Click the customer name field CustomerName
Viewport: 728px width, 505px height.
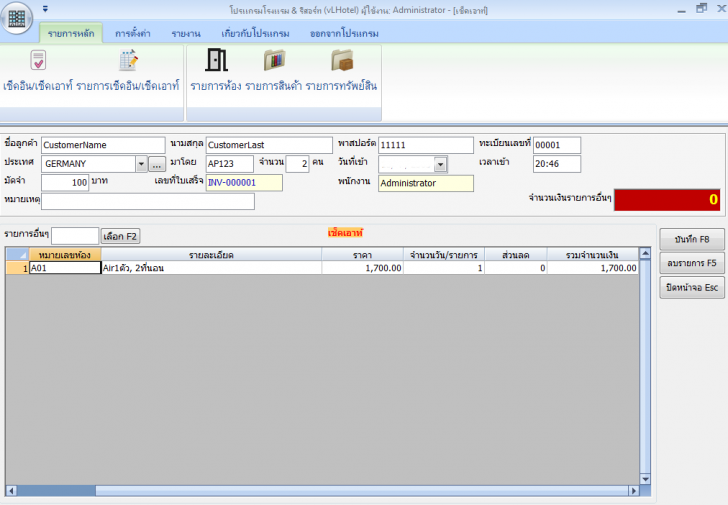pyautogui.click(x=103, y=145)
